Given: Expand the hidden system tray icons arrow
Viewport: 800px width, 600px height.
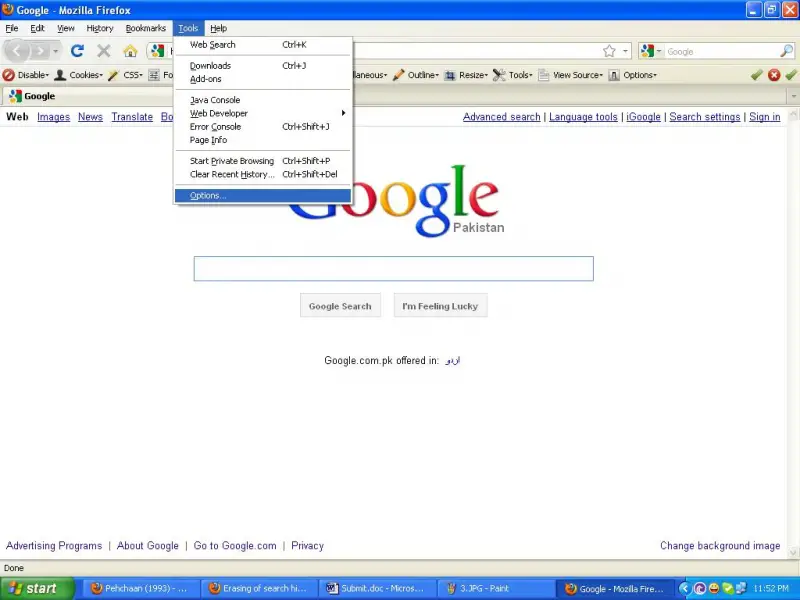Looking at the screenshot, I should 684,589.
